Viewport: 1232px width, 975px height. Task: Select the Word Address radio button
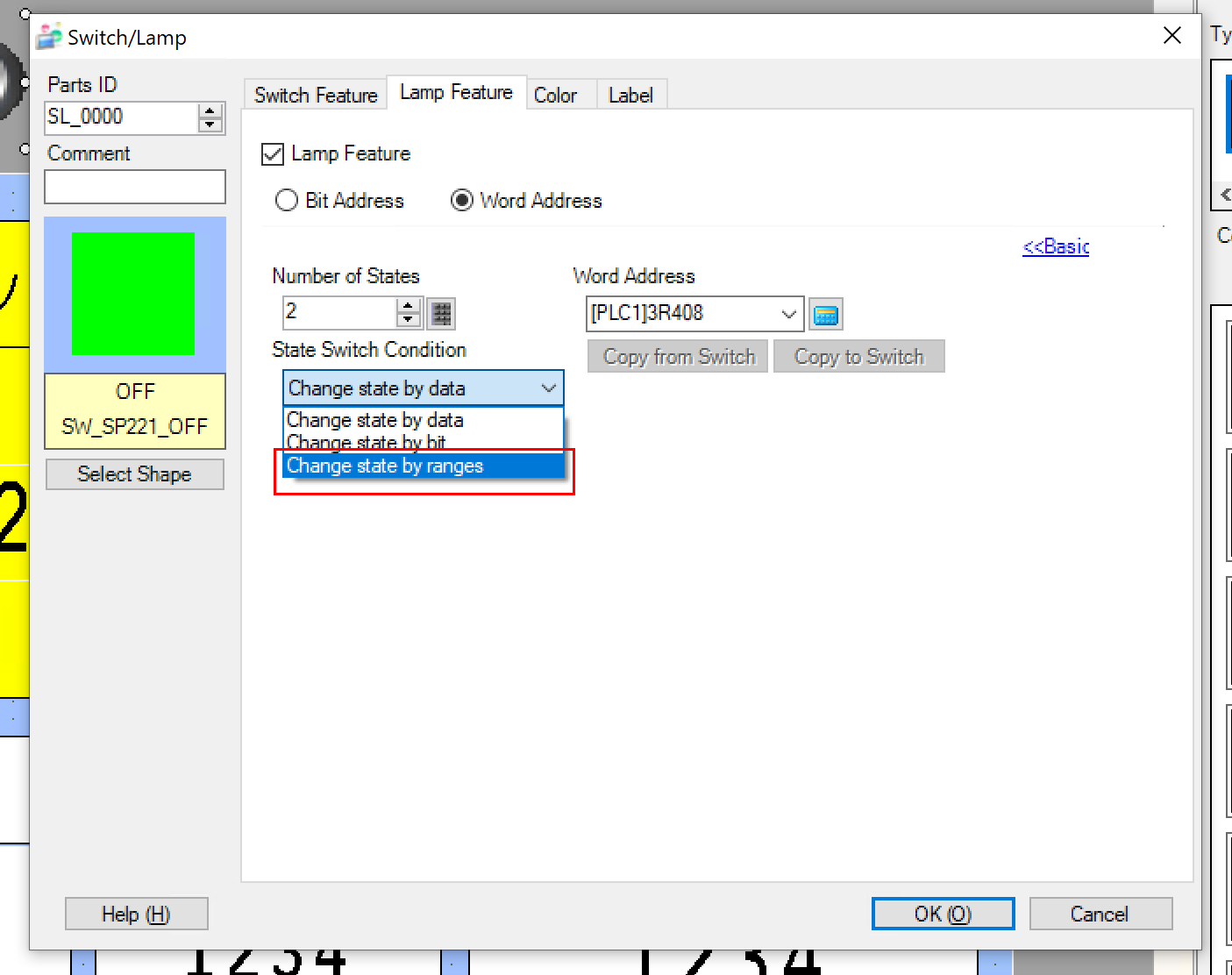click(x=461, y=201)
